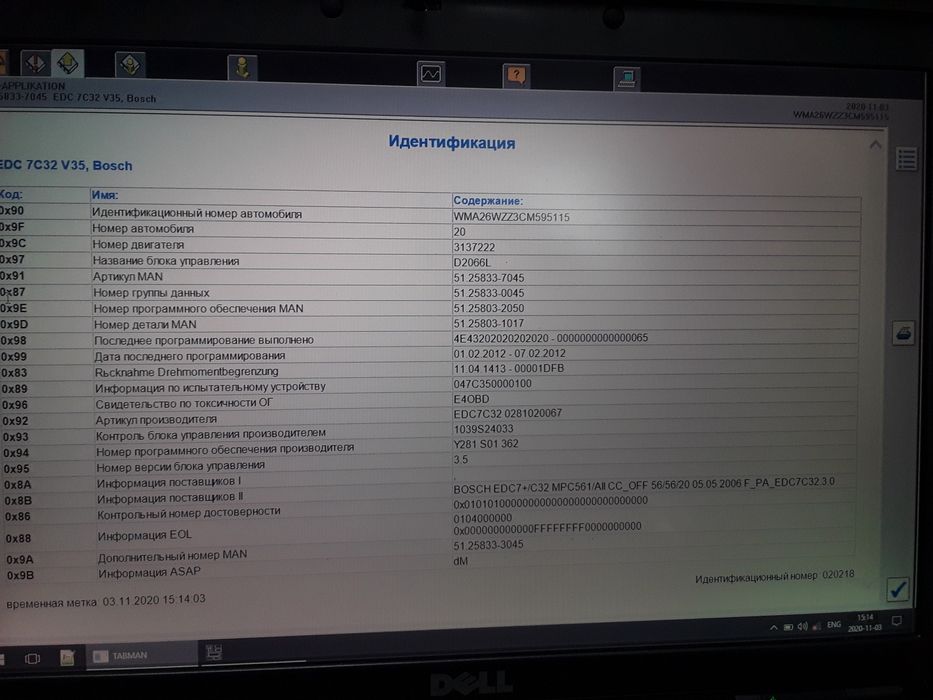Select the highlighted diamond identification icon
The image size is (933, 700).
[x=67, y=63]
